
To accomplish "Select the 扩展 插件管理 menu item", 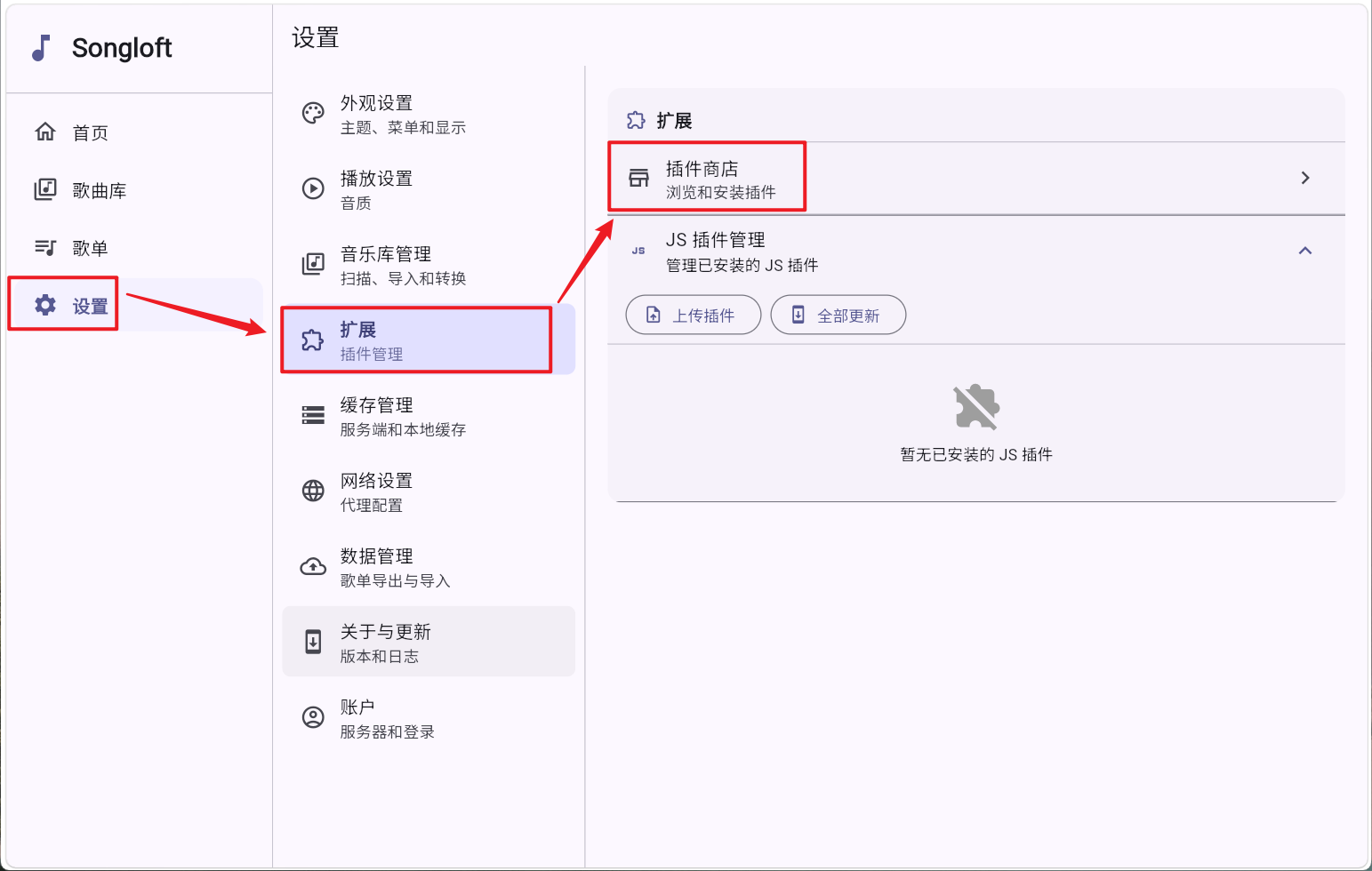I will coord(429,340).
